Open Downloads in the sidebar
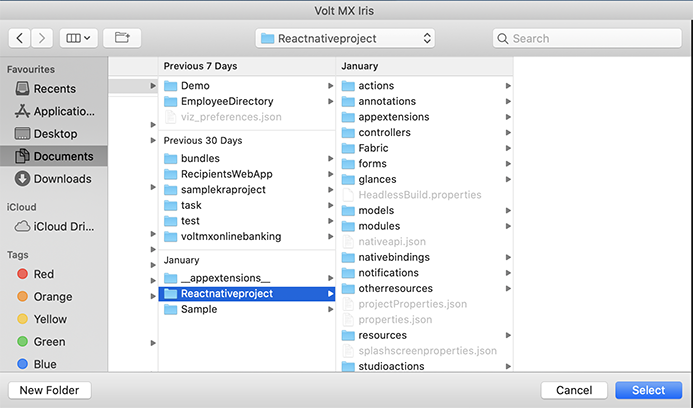The width and height of the screenshot is (693, 408). pos(54,179)
